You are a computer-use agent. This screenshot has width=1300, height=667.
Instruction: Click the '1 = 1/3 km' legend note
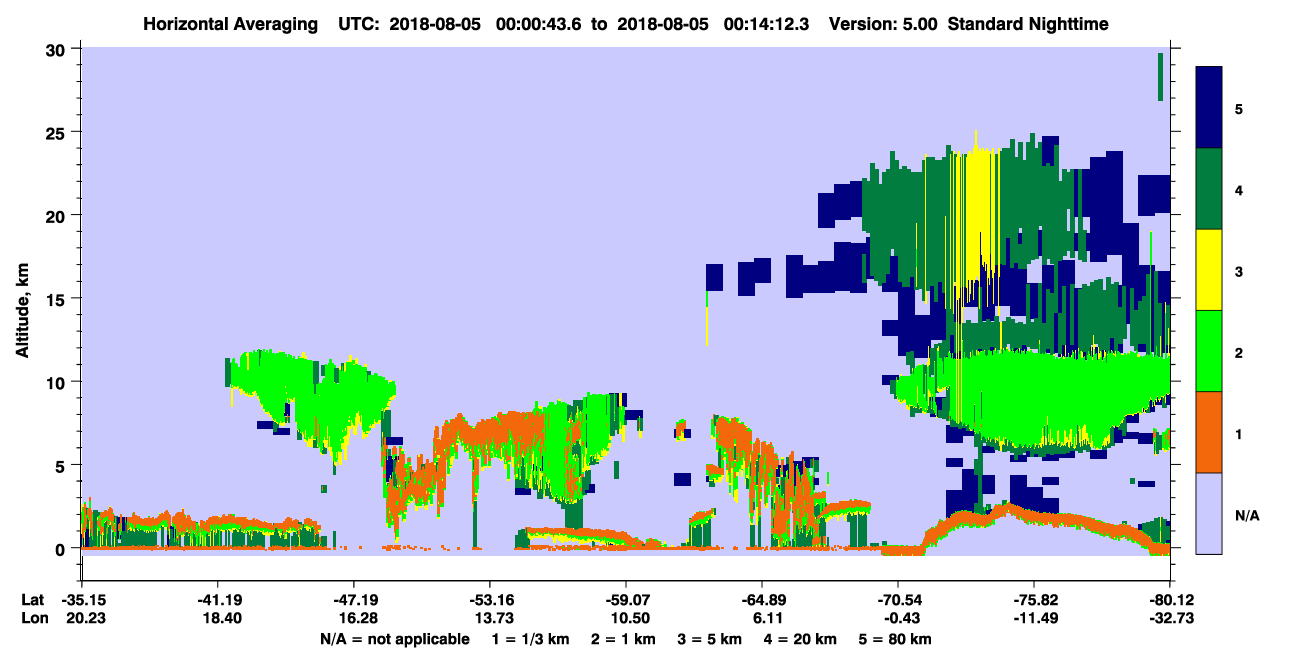531,639
